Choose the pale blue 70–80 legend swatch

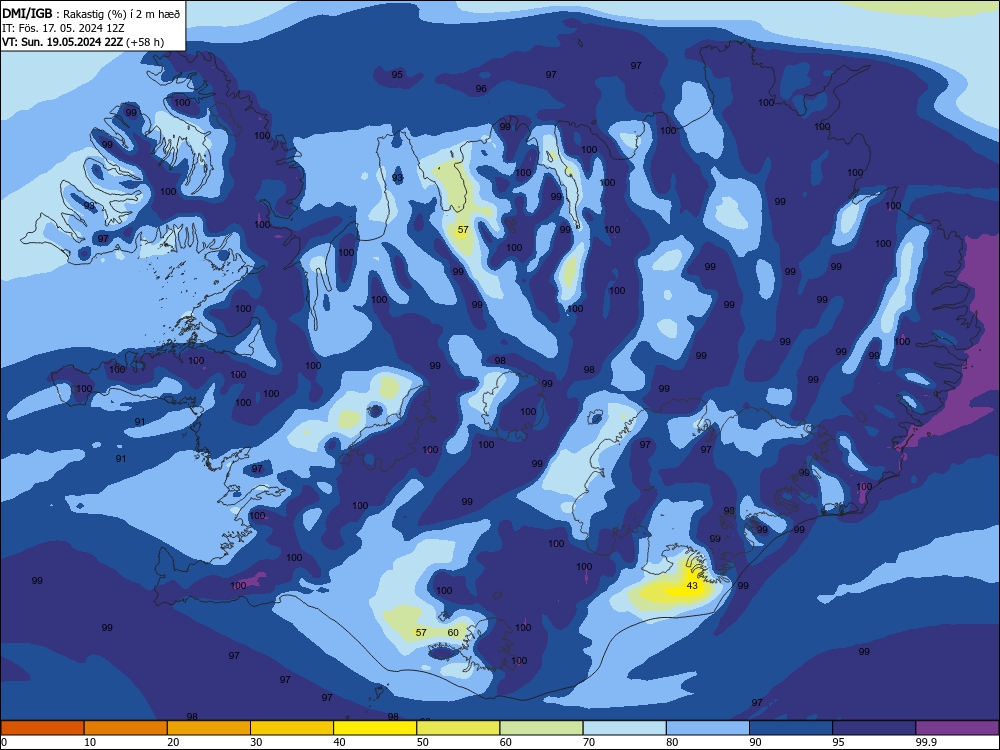624,728
